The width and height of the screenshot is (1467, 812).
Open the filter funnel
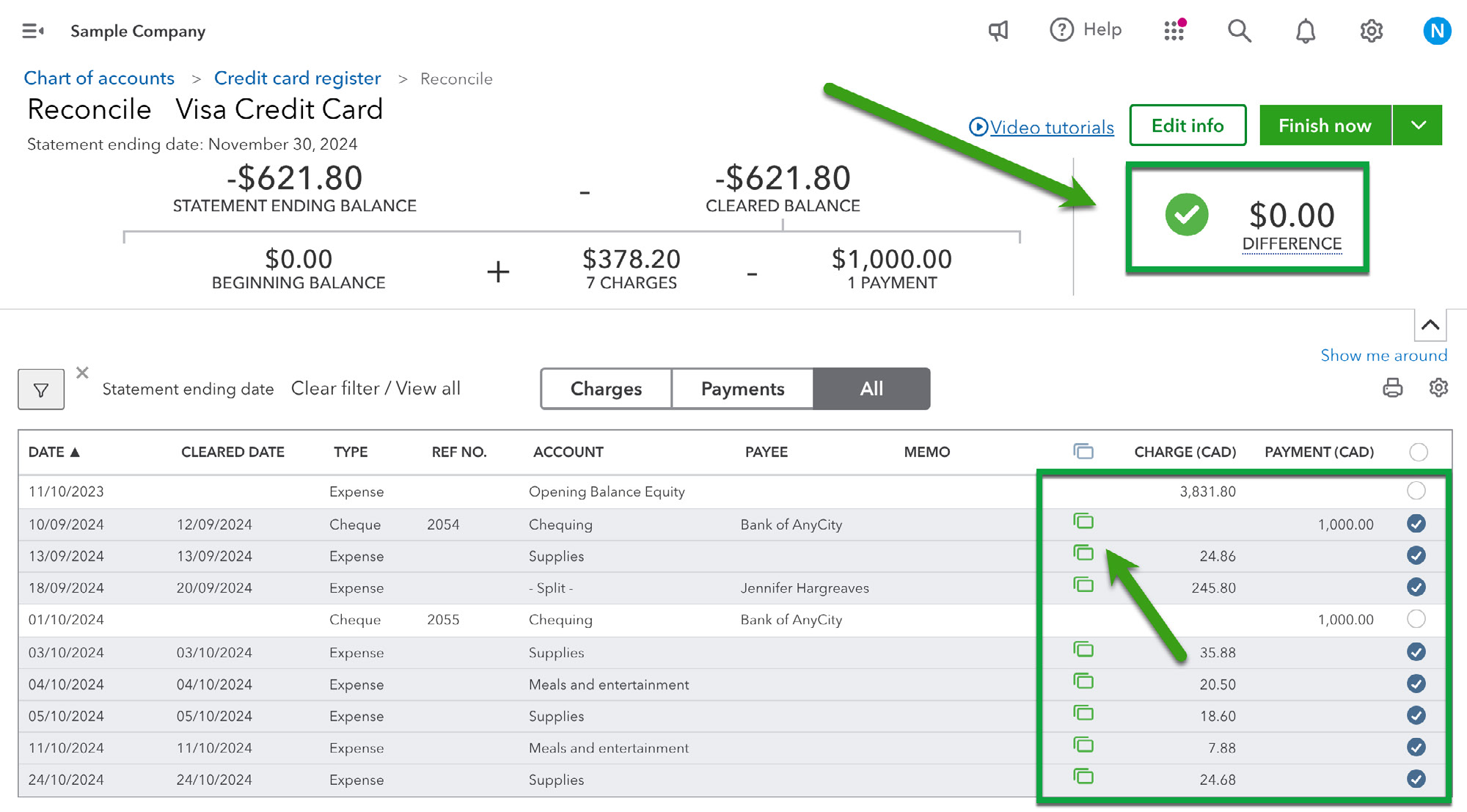pos(41,389)
